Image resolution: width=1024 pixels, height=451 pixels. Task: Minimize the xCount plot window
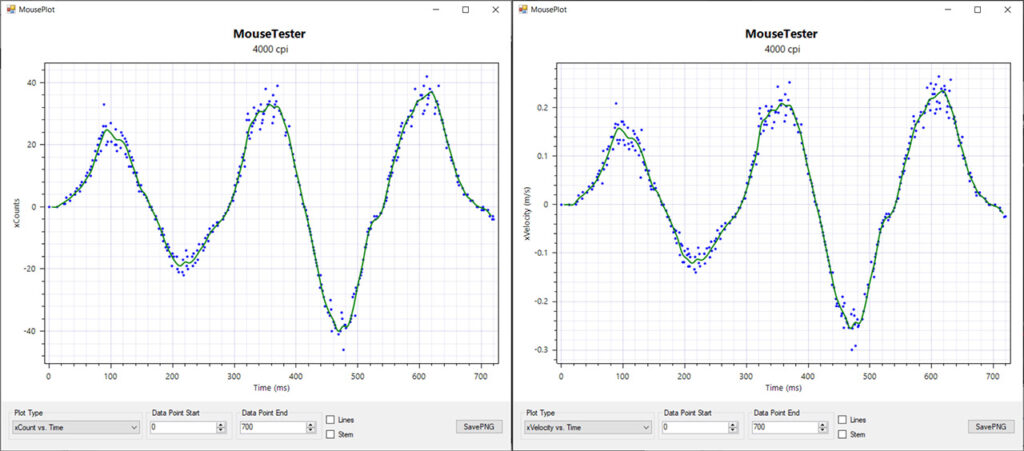[x=434, y=9]
